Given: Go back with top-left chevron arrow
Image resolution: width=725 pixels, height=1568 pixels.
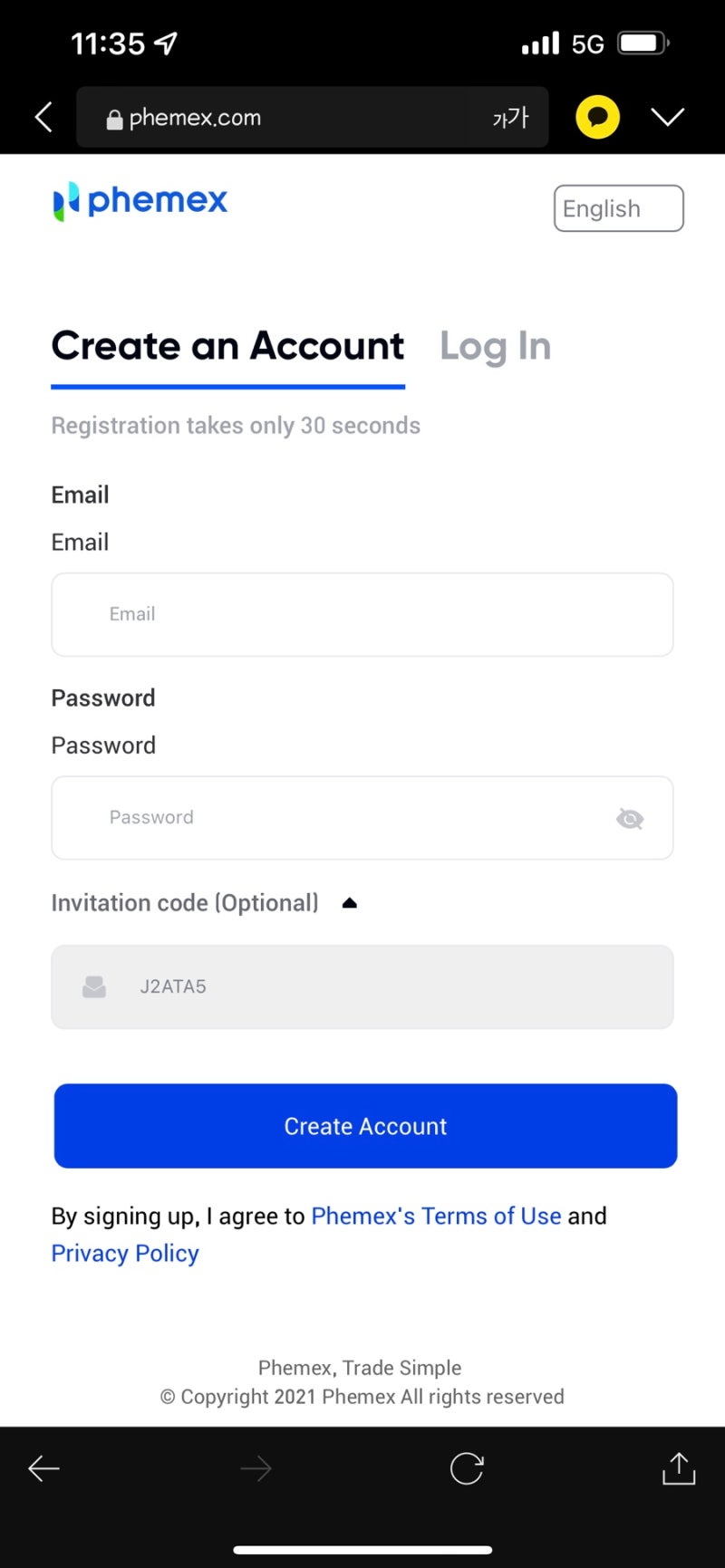Looking at the screenshot, I should click(x=43, y=117).
